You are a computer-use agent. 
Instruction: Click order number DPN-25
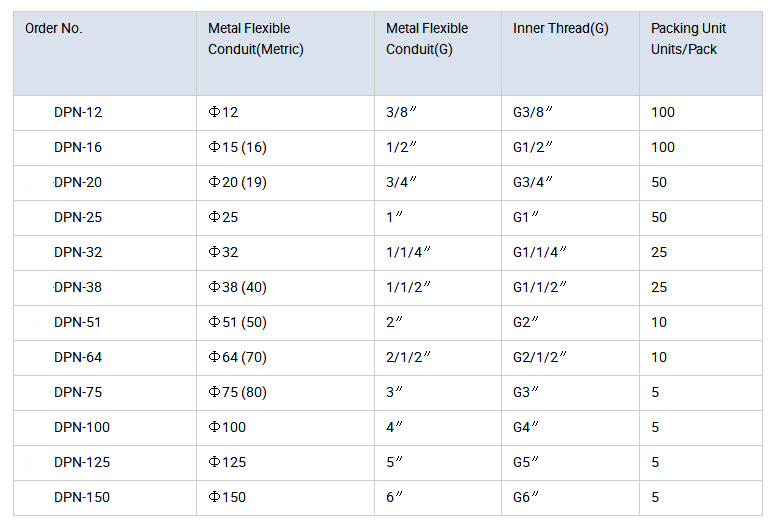[78, 217]
